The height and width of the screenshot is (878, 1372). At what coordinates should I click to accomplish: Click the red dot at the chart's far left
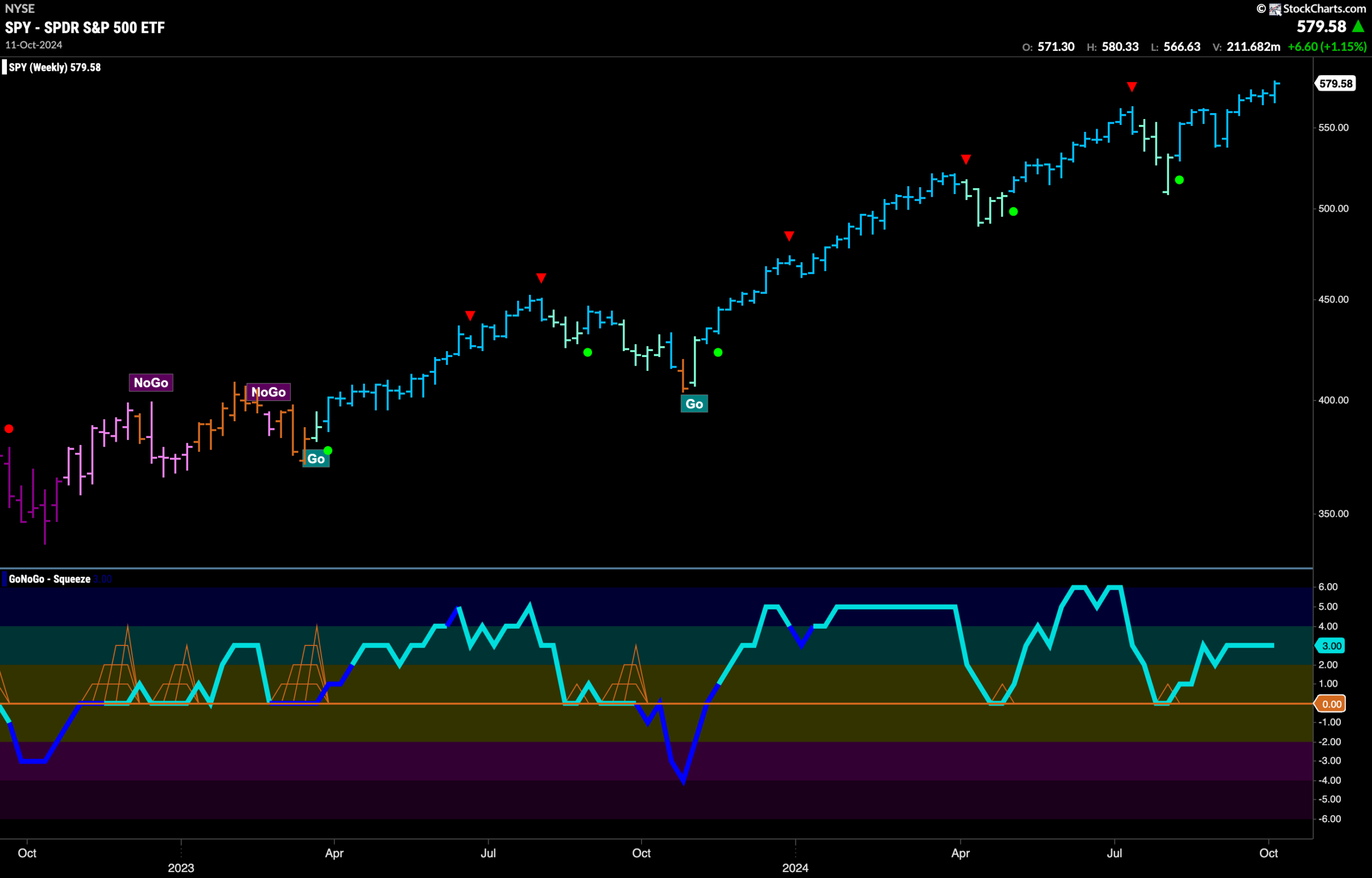(9, 429)
